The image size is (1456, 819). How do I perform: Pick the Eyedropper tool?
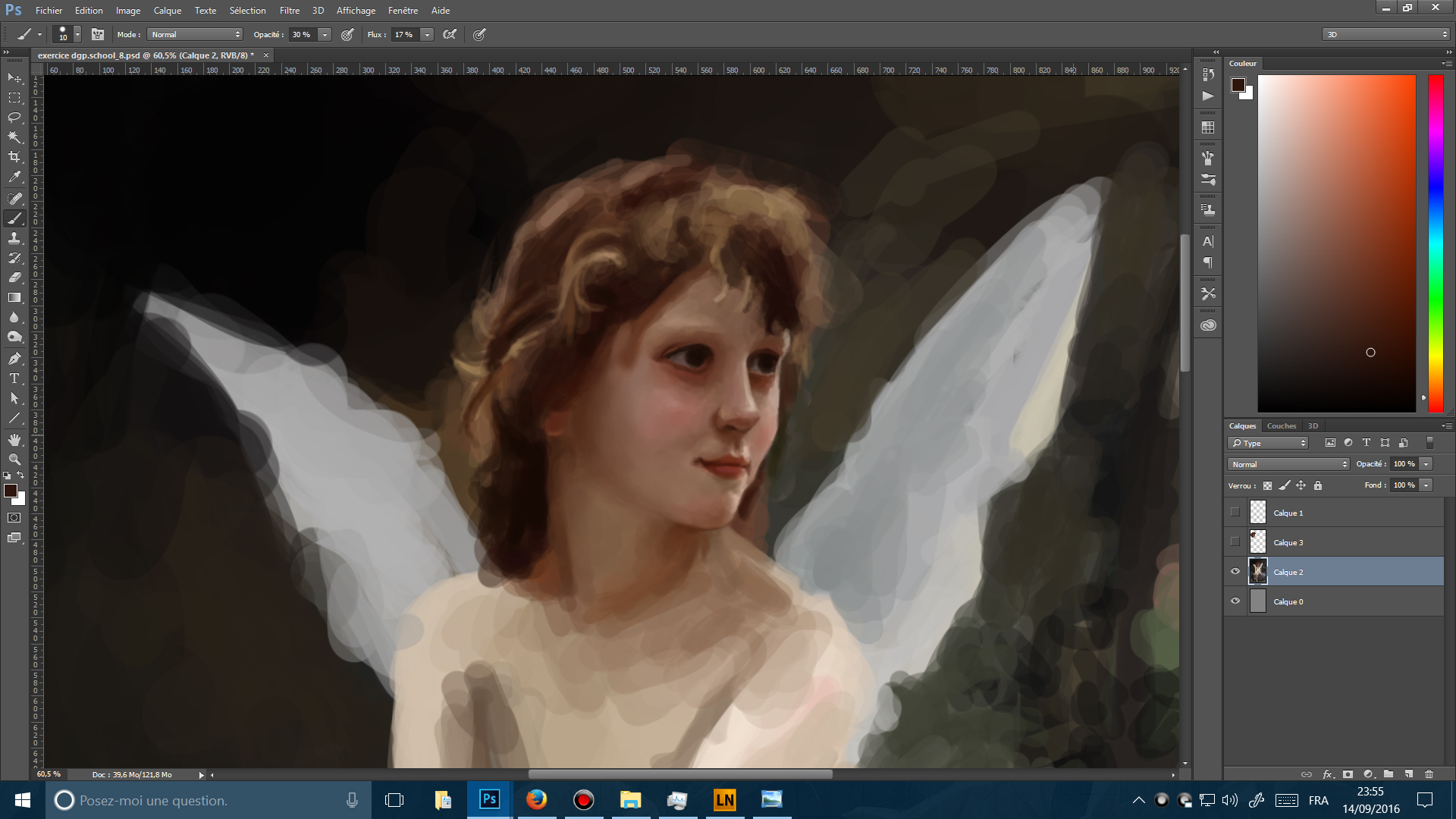[14, 177]
